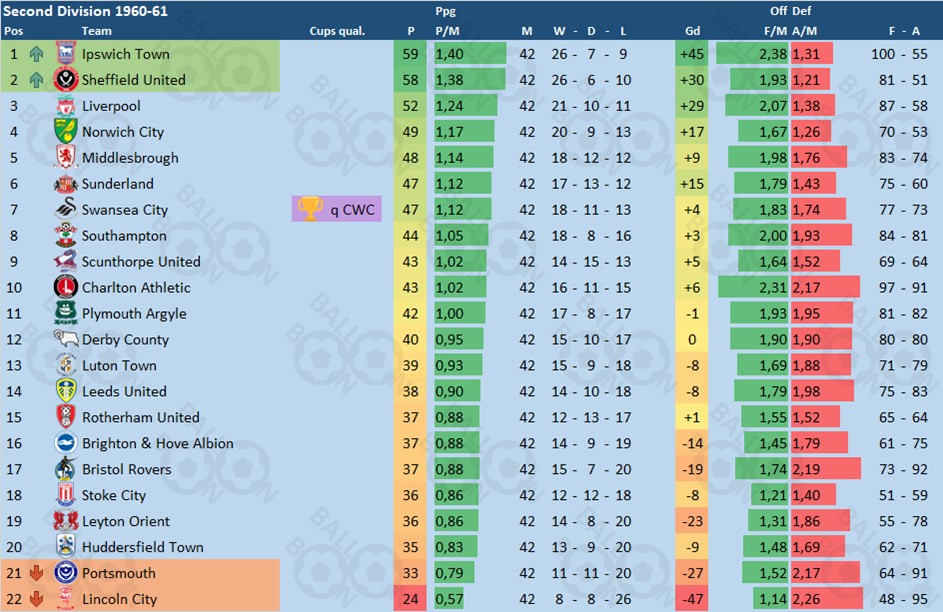Screen dimensions: 943x612
Task: Click the Portsmouth crest icon
Action: pos(66,572)
